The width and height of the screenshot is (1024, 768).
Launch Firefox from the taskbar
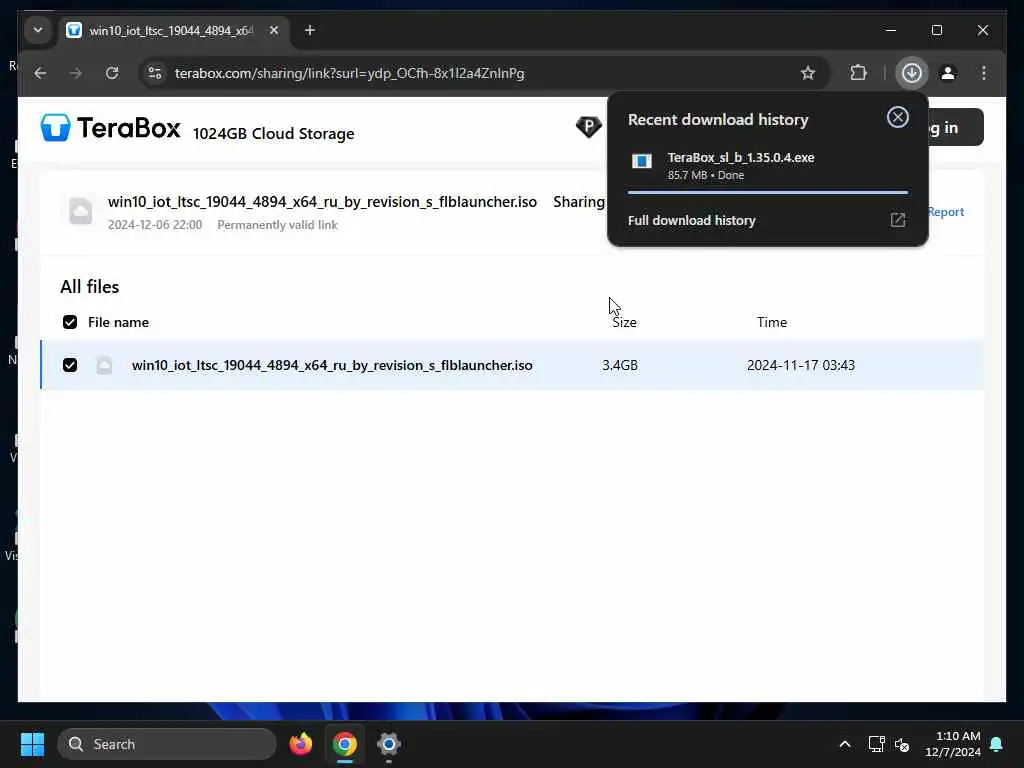(301, 744)
